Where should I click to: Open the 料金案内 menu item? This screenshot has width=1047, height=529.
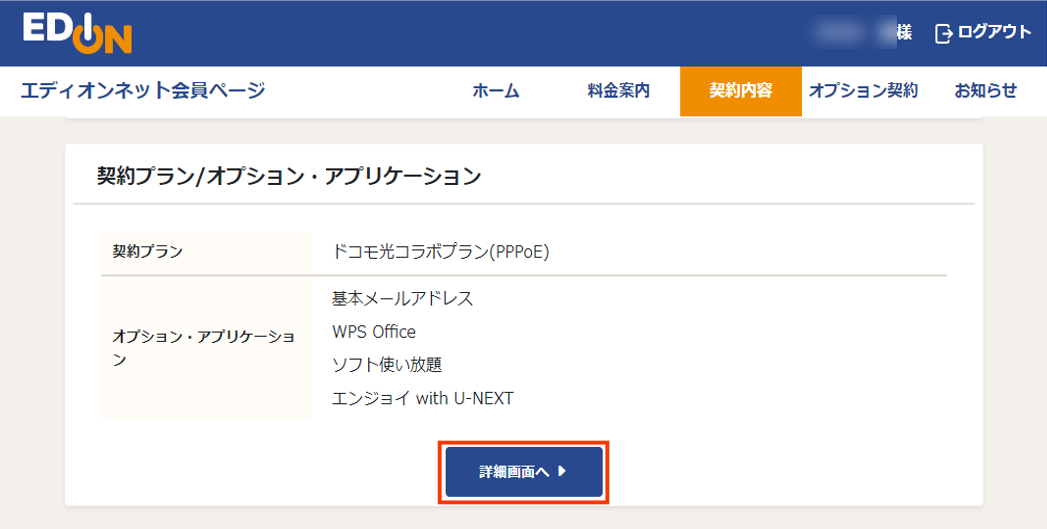(619, 91)
